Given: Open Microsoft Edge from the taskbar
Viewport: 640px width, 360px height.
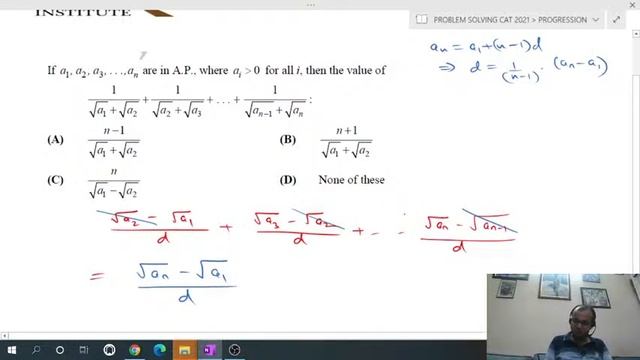Looking at the screenshot, I should coord(160,350).
